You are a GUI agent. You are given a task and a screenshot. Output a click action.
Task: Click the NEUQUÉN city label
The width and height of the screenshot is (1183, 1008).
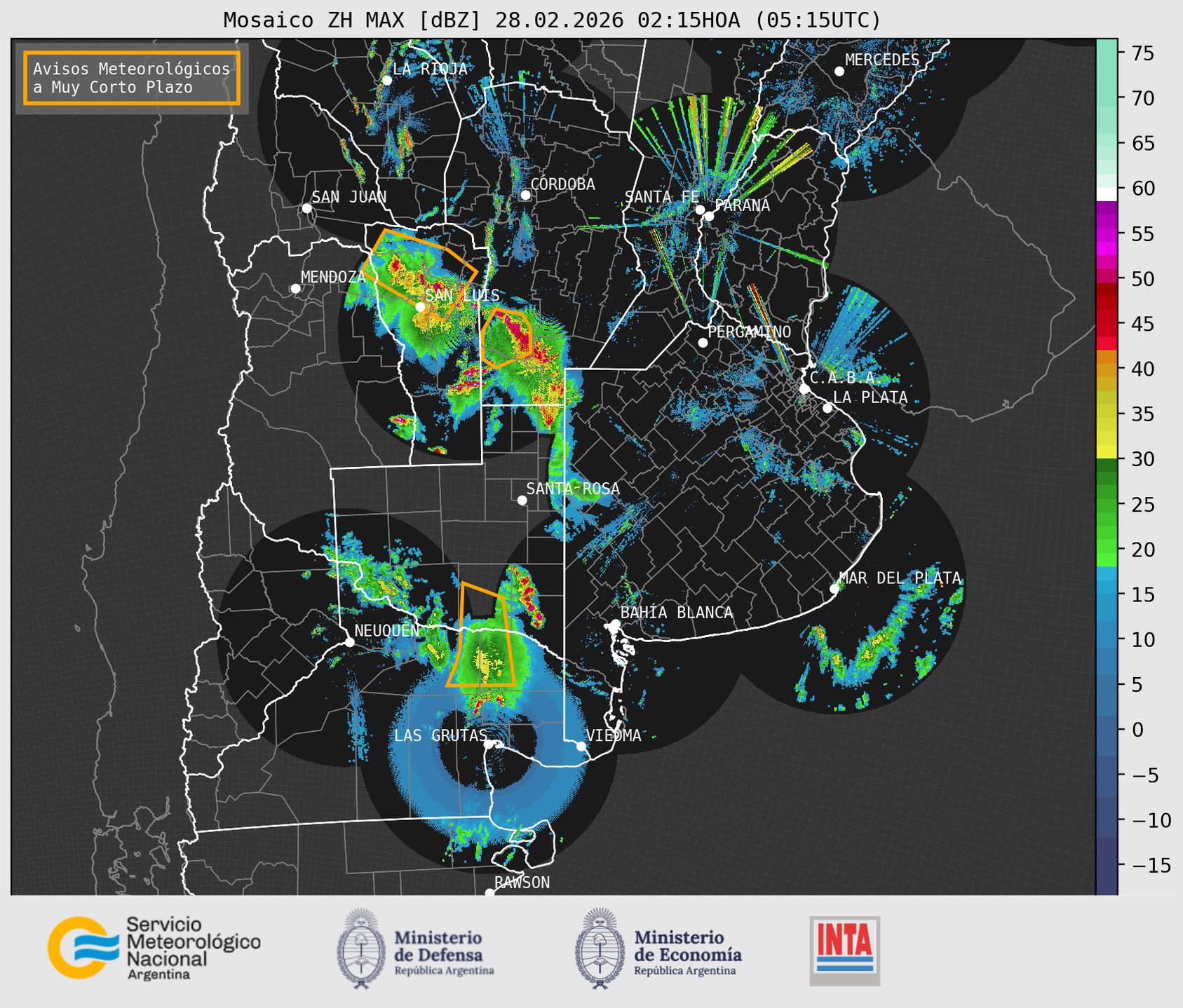coord(386,630)
